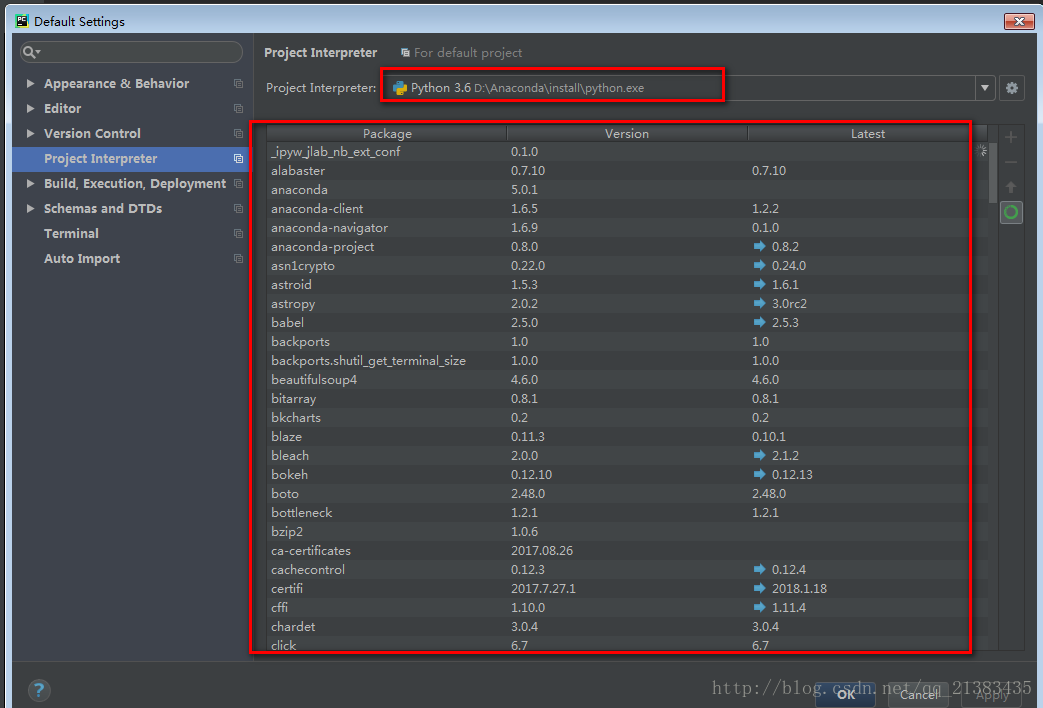
Task: Select the ca-certificates package row
Action: pyautogui.click(x=627, y=550)
